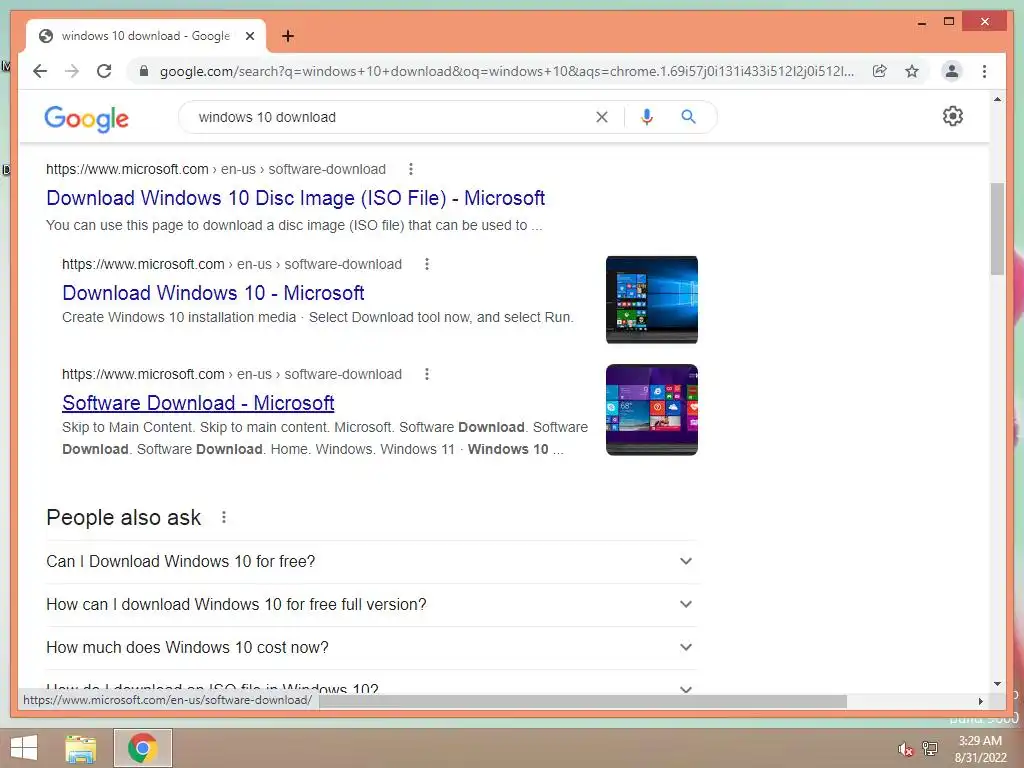This screenshot has height=768, width=1024.
Task: Open the taskbar clock showing 3:29 AM
Action: [x=980, y=749]
